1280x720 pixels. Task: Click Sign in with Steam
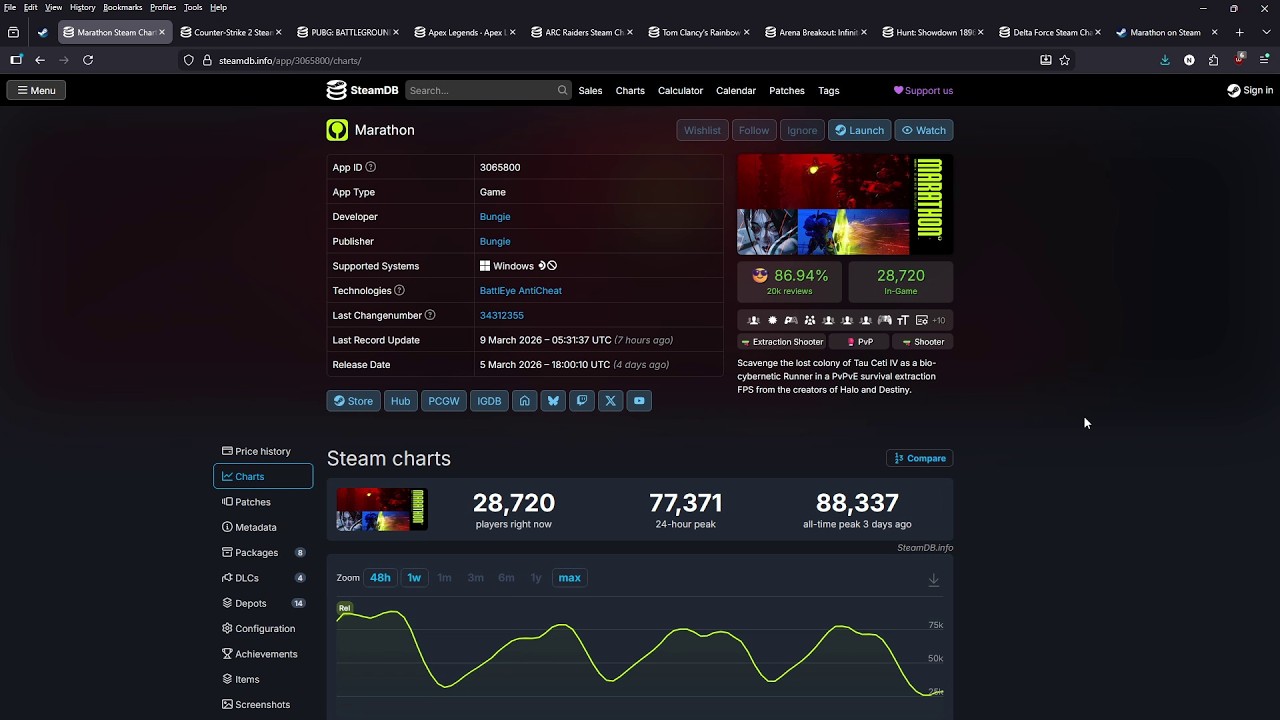[x=1250, y=90]
